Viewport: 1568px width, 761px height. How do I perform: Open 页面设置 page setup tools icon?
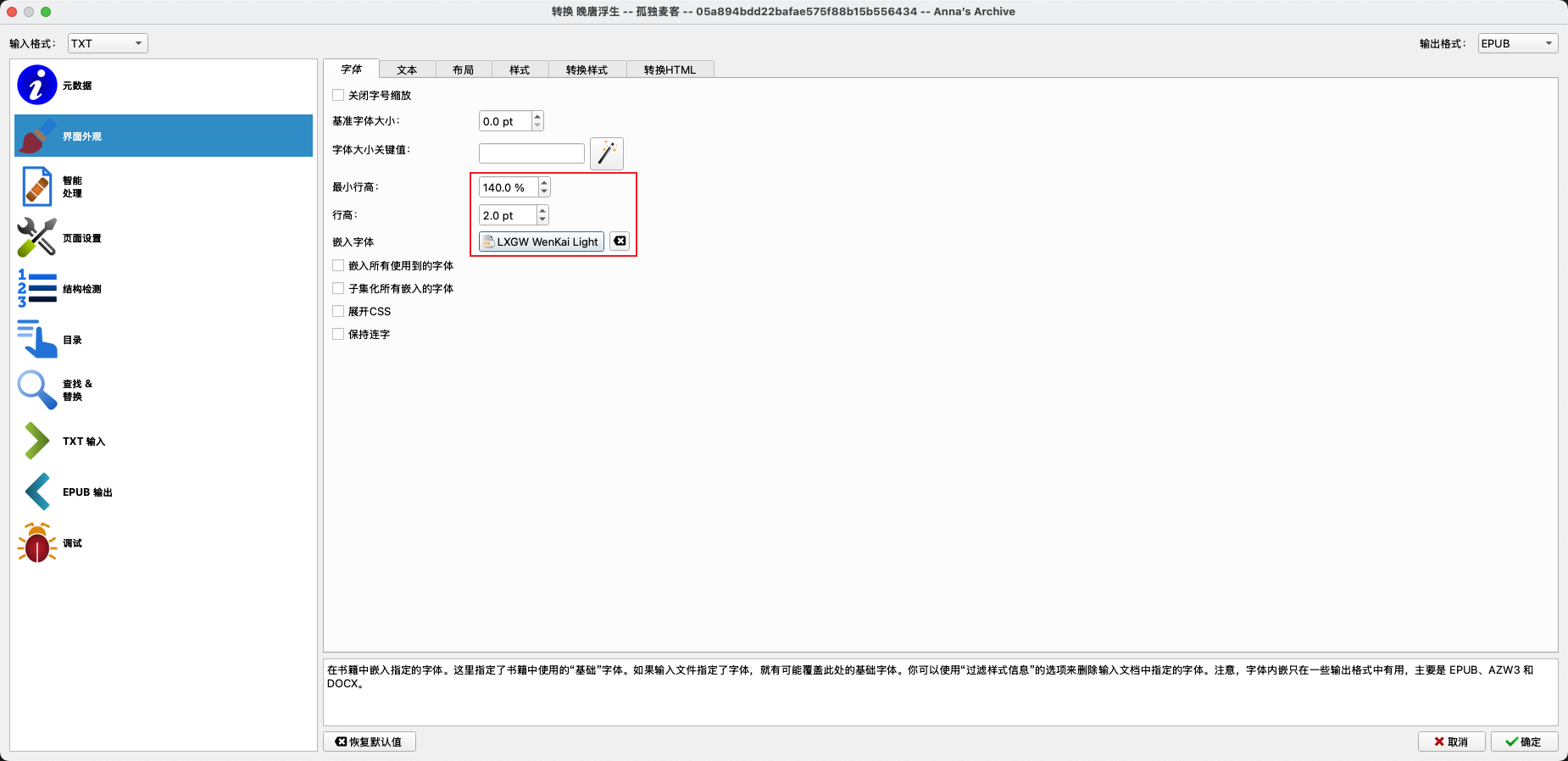[x=36, y=238]
